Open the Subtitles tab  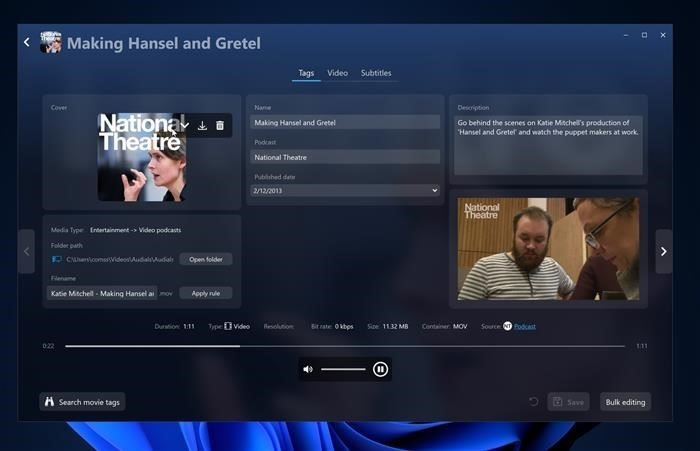tap(376, 73)
